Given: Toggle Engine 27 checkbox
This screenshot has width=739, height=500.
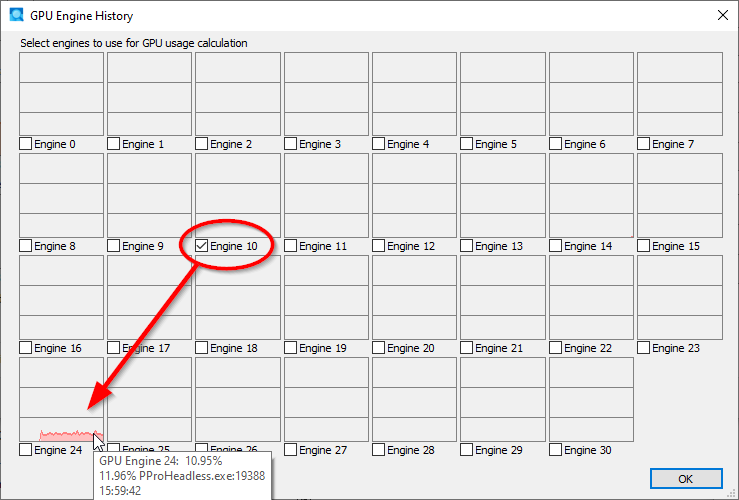Looking at the screenshot, I should click(290, 450).
